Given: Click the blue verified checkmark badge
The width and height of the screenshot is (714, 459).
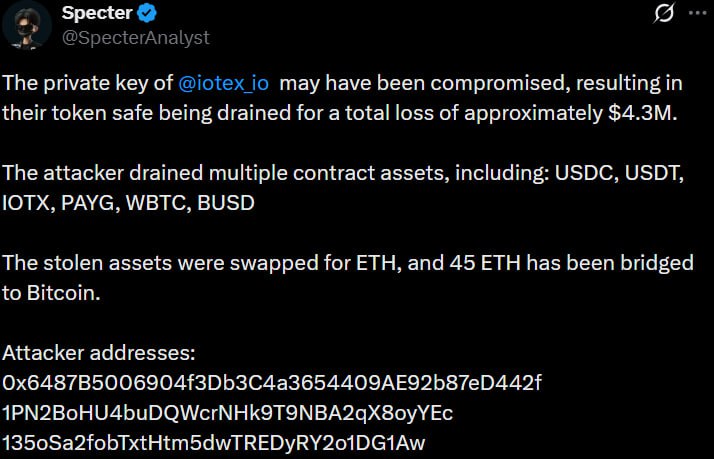Looking at the screenshot, I should tap(145, 14).
